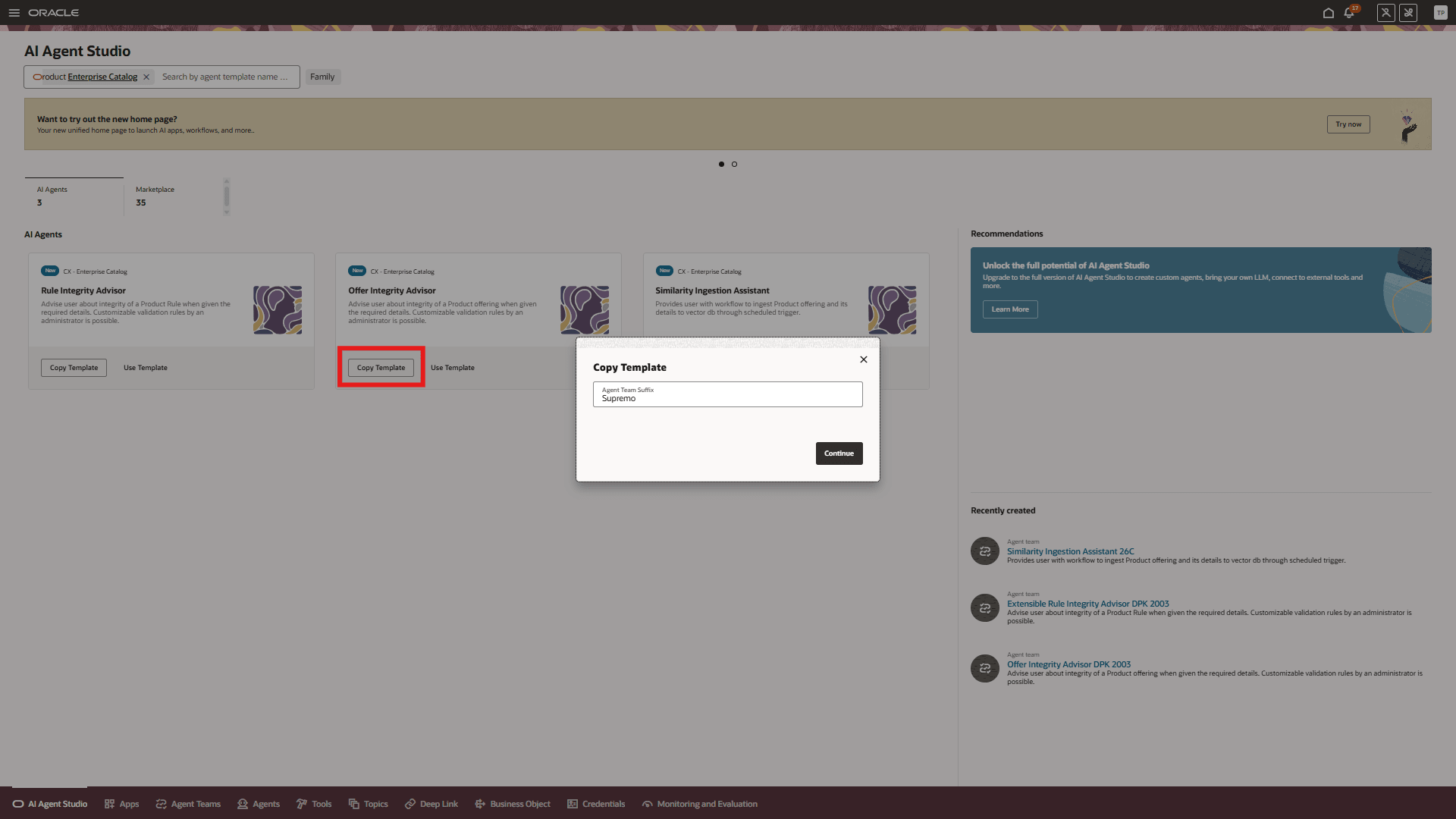
Task: Click the Agent Team Suffix field
Action: pos(727,394)
